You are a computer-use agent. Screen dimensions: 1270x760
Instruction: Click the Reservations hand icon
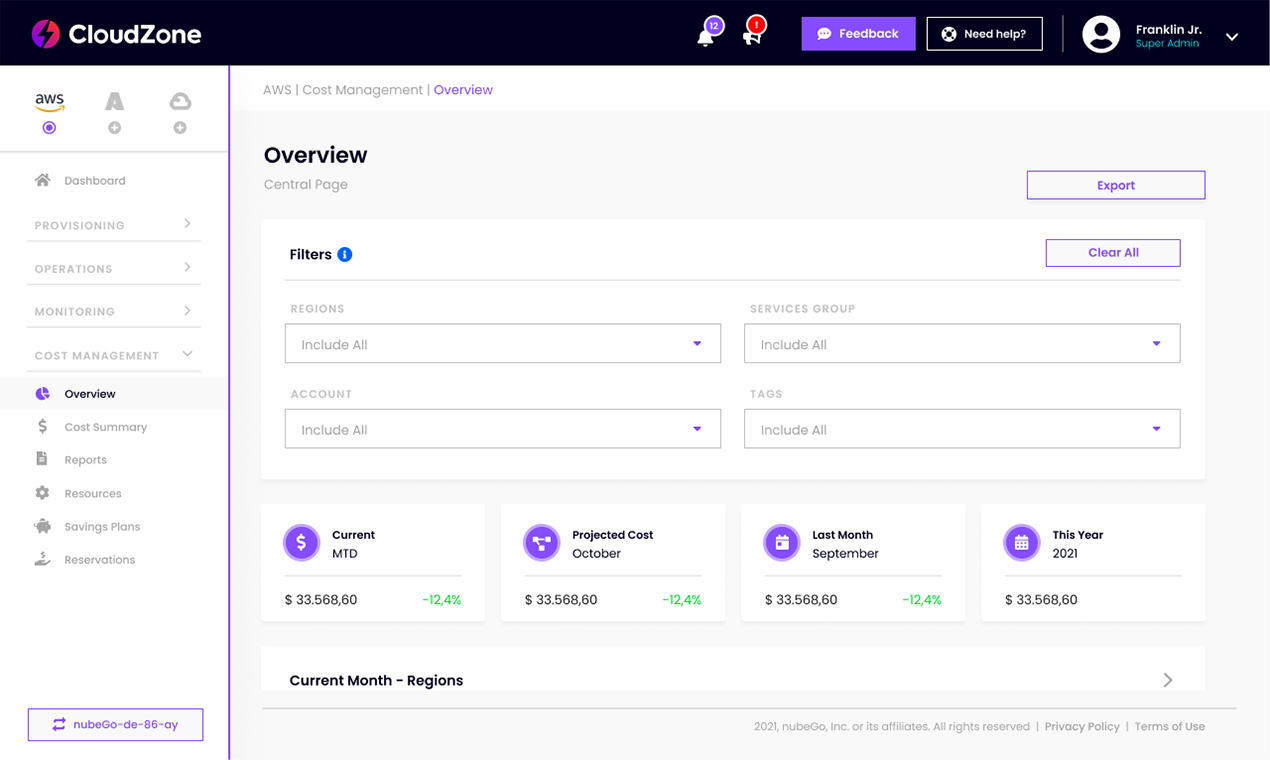(42, 559)
